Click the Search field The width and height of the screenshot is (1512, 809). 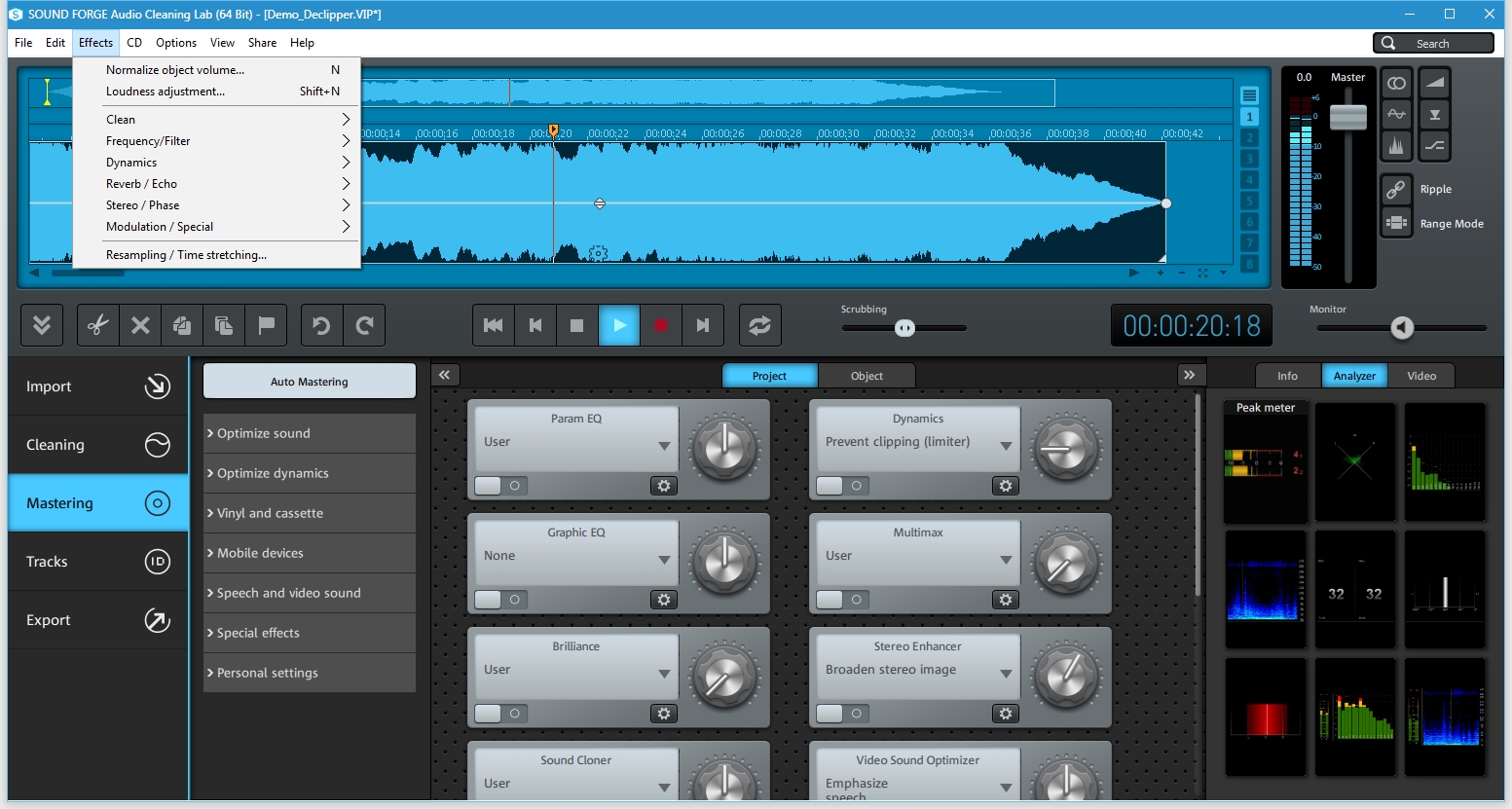(x=1433, y=43)
